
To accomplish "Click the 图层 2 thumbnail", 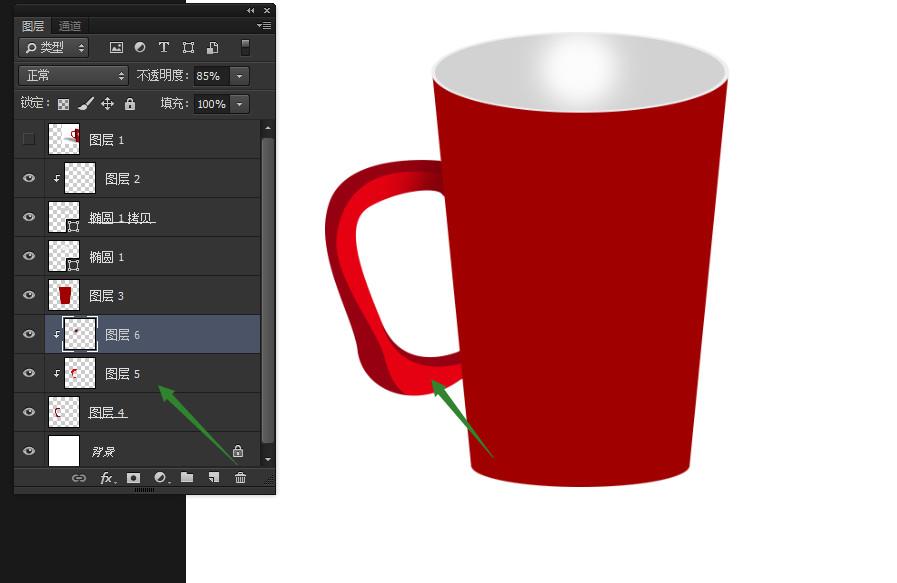I will tap(80, 178).
